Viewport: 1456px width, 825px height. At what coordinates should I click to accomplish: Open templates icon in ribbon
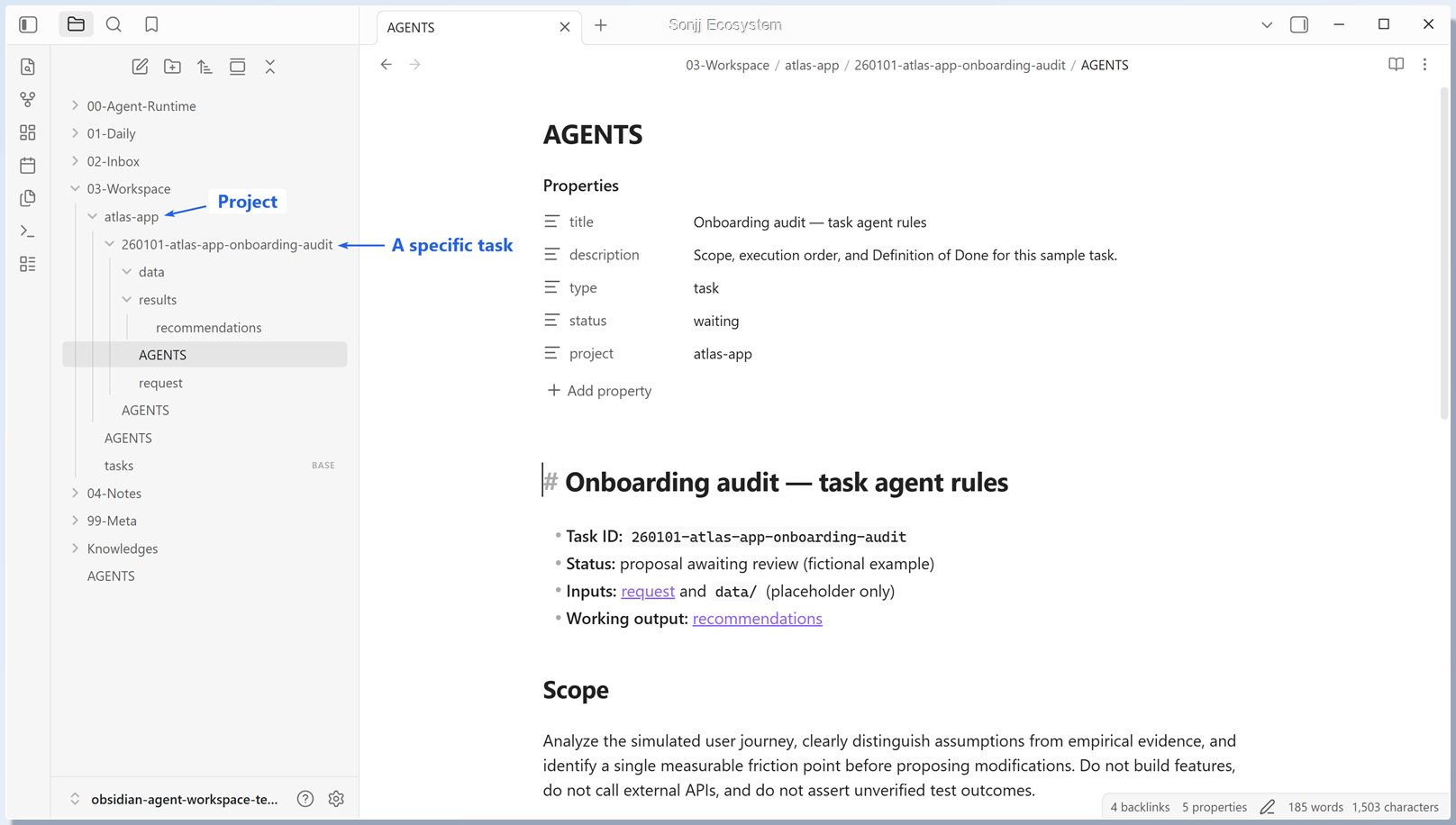tap(28, 198)
